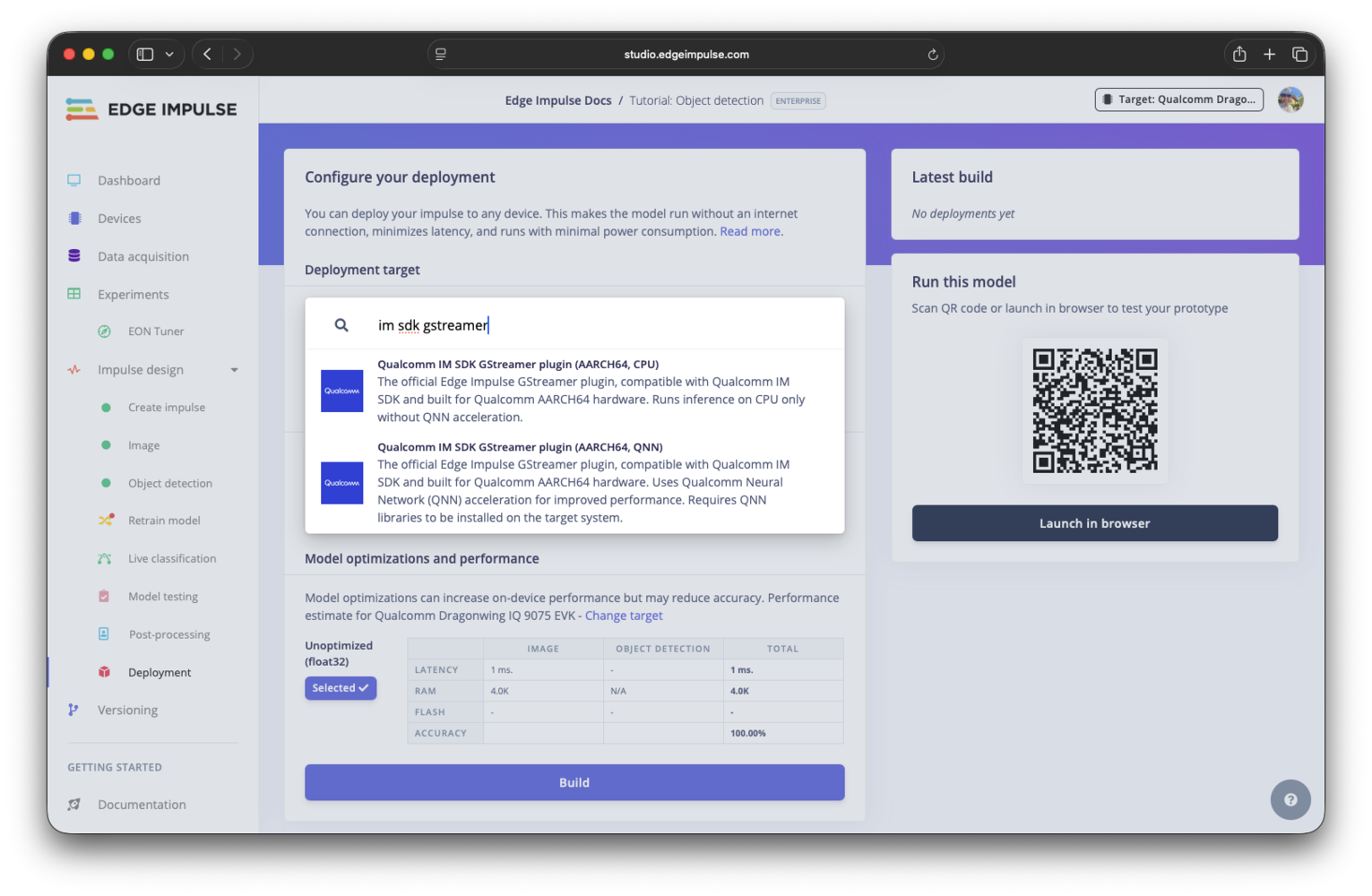Click the Deployment cube icon
The width and height of the screenshot is (1372, 896).
click(105, 672)
